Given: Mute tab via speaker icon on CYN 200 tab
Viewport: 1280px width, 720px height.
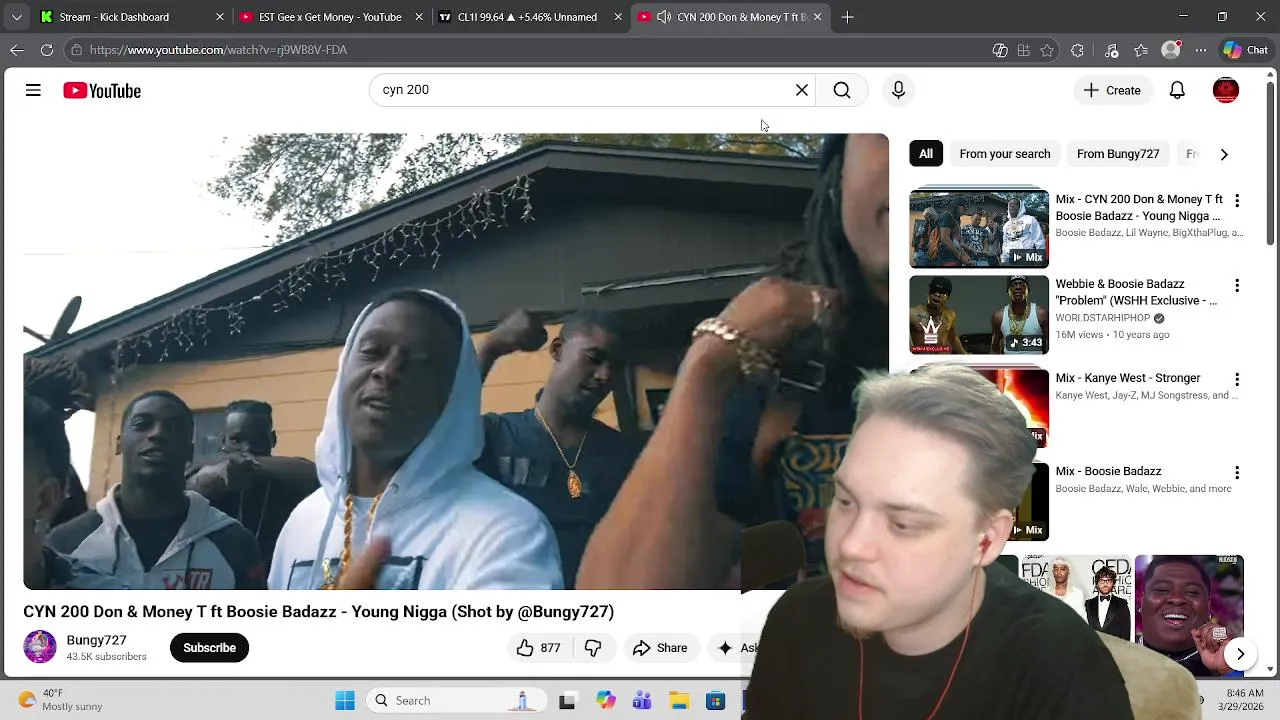Looking at the screenshot, I should [x=664, y=17].
